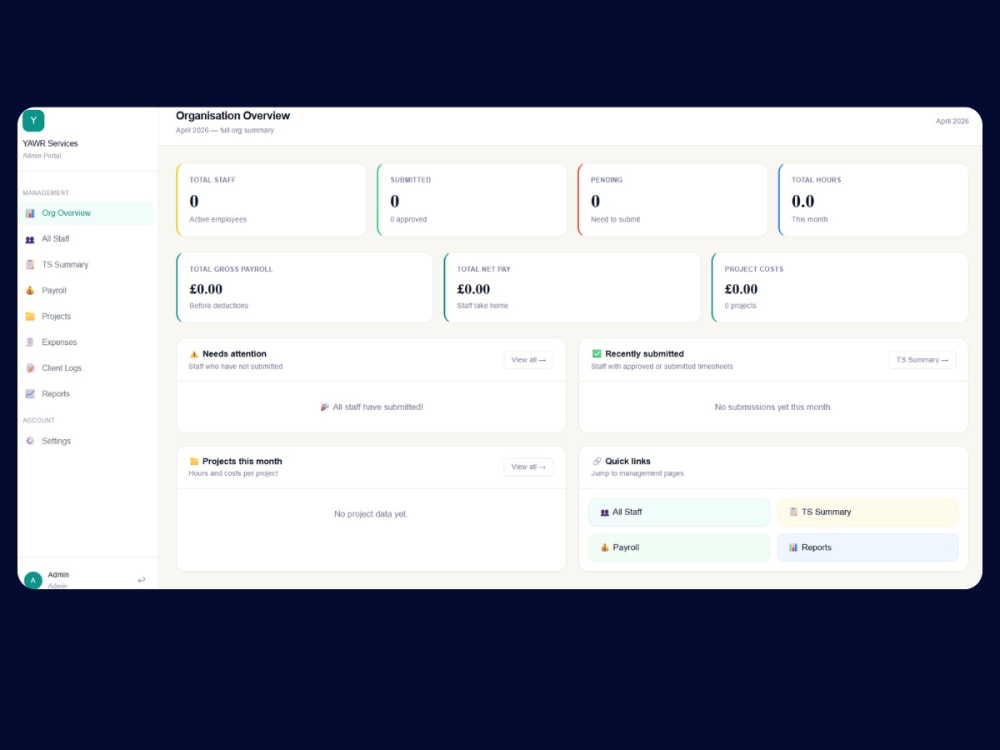This screenshot has width=1000, height=750.
Task: Open the Payroll quick link
Action: pos(679,548)
